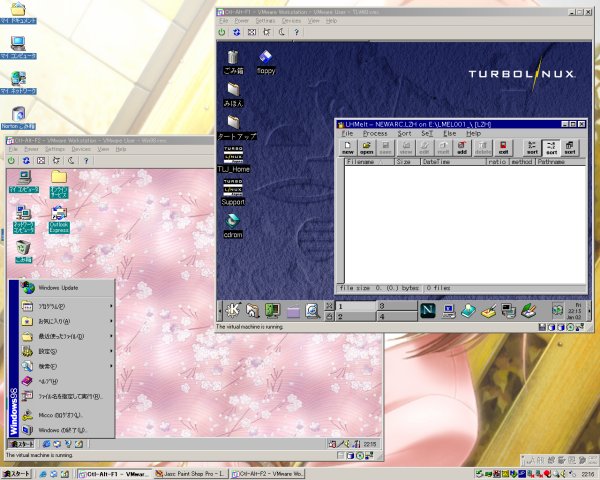Click the reset icon in Ctrl-Alt-F1 VMware toolbar
The image size is (600, 480).
tap(236, 32)
